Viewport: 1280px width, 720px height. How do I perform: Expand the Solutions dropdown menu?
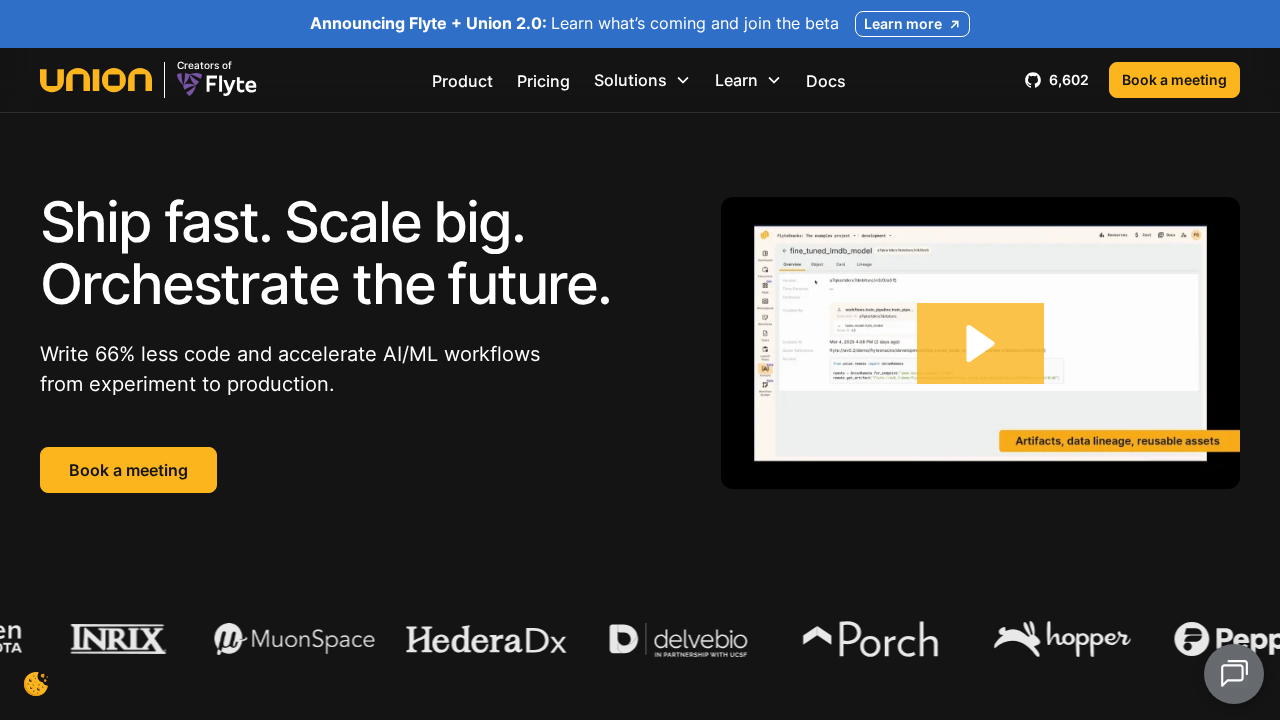642,80
